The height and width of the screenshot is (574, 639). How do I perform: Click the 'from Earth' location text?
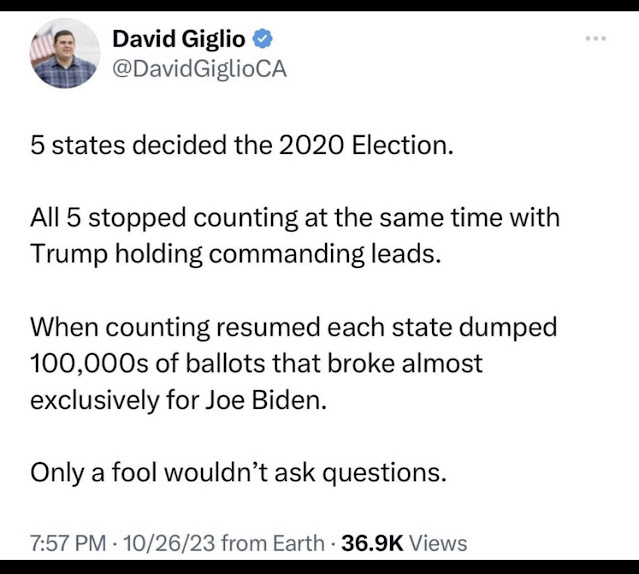pyautogui.click(x=273, y=543)
